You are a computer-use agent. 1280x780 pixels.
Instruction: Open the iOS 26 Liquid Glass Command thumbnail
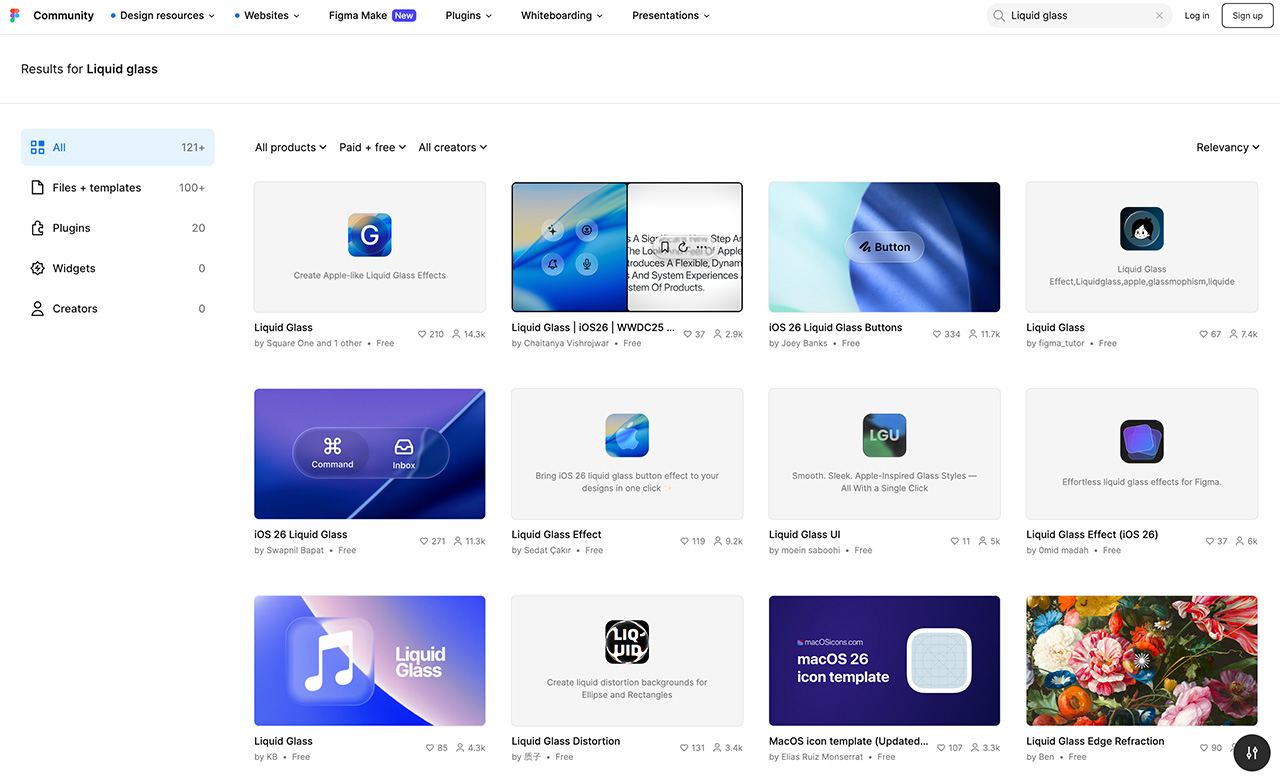[x=370, y=454]
